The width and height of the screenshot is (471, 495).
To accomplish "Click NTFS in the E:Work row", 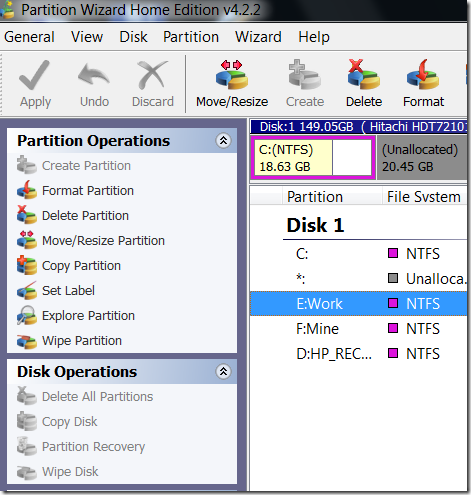I will 423,304.
